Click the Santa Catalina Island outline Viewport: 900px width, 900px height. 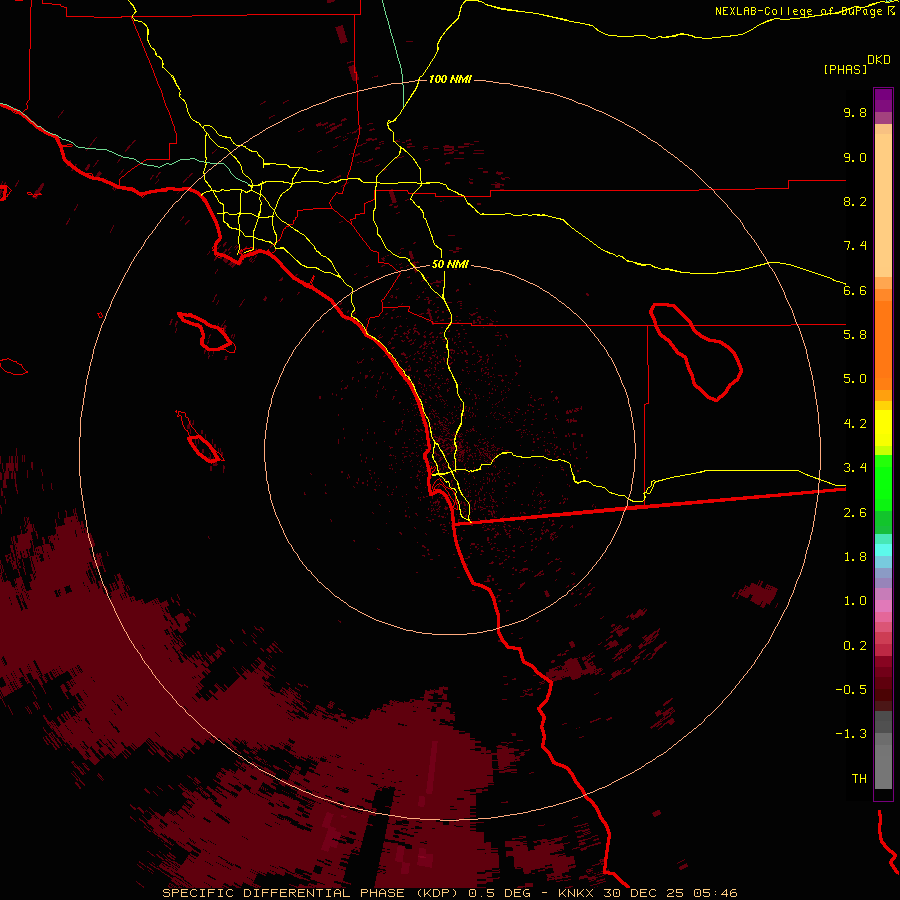coord(206,332)
